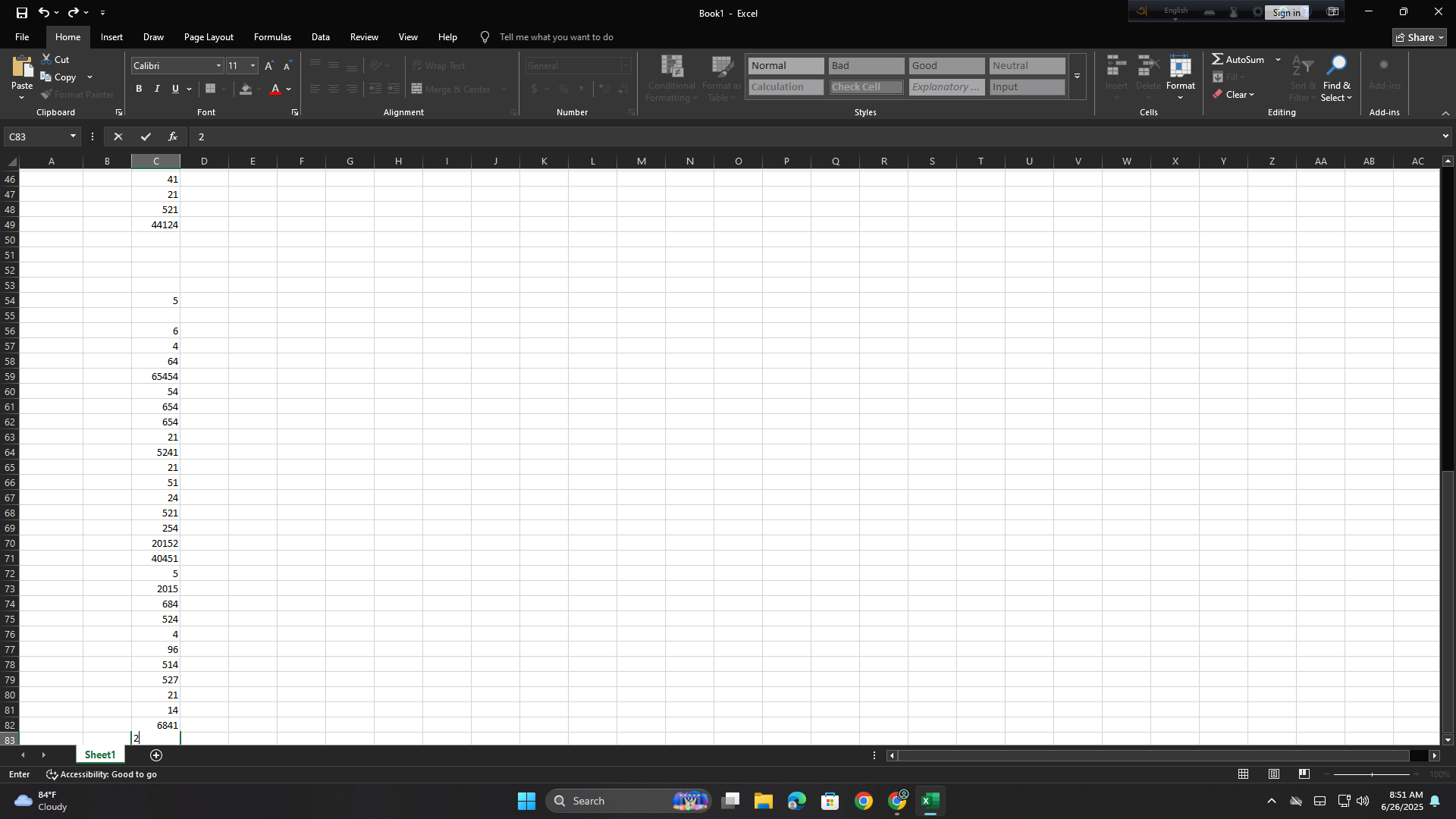Switch to the Data tab

coord(321,37)
